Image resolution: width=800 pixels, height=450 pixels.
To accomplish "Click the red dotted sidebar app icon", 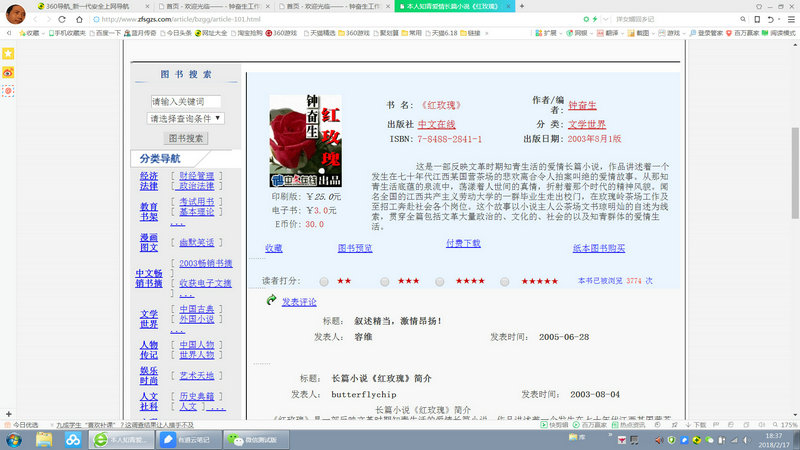I will (x=8, y=91).
